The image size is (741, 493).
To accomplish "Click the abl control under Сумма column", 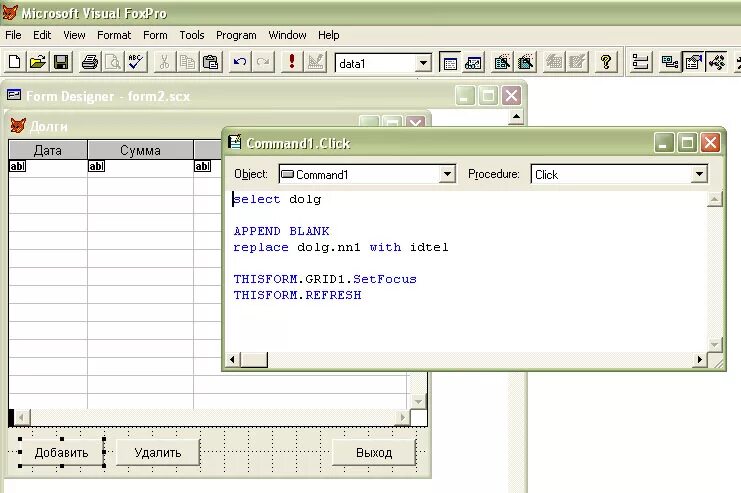I will click(x=96, y=166).
